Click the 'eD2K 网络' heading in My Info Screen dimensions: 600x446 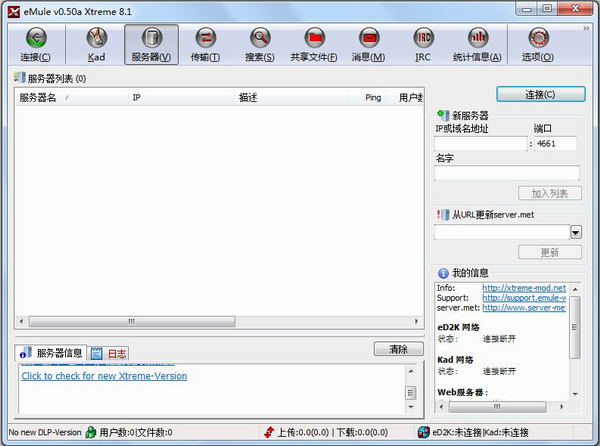(458, 327)
